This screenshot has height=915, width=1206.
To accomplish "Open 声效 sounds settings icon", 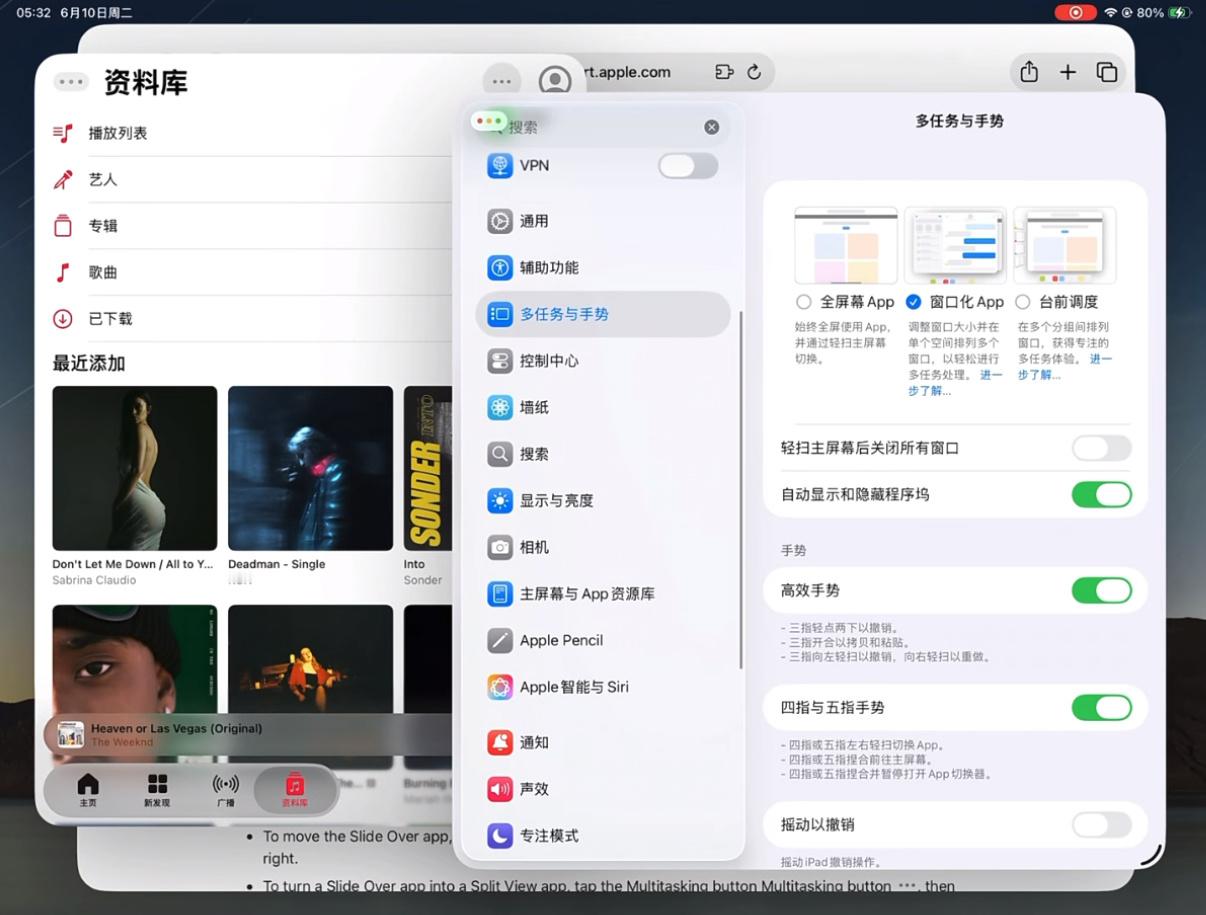I will pos(500,789).
